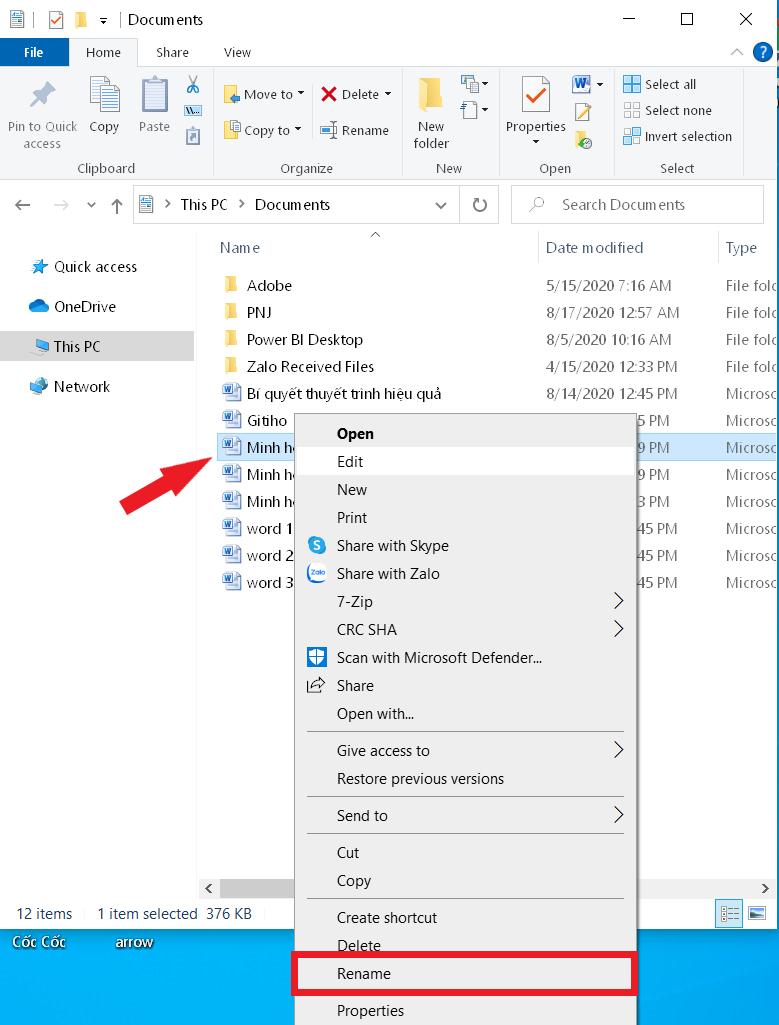
Task: Click the Word icon next to Gitiho
Action: [231, 420]
